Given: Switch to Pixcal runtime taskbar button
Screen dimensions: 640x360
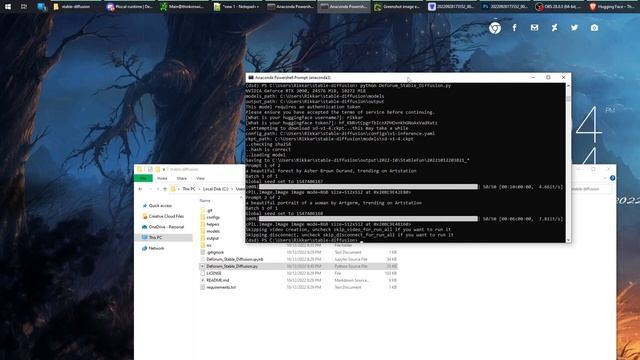Looking at the screenshot, I should coord(130,7).
